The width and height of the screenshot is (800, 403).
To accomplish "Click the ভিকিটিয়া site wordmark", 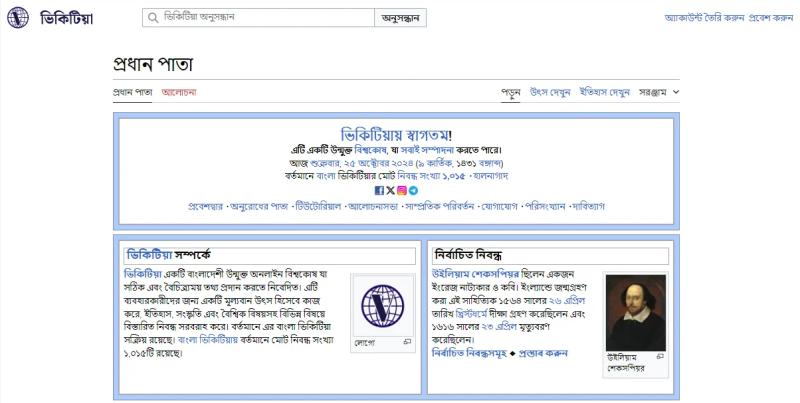I will 66,19.
